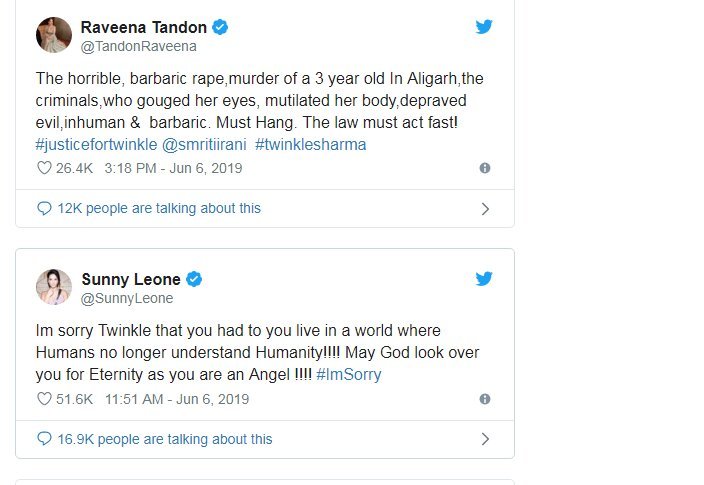Click the @TandonRaveena handle
Viewport: 704px width, 485px height.
(x=138, y=46)
